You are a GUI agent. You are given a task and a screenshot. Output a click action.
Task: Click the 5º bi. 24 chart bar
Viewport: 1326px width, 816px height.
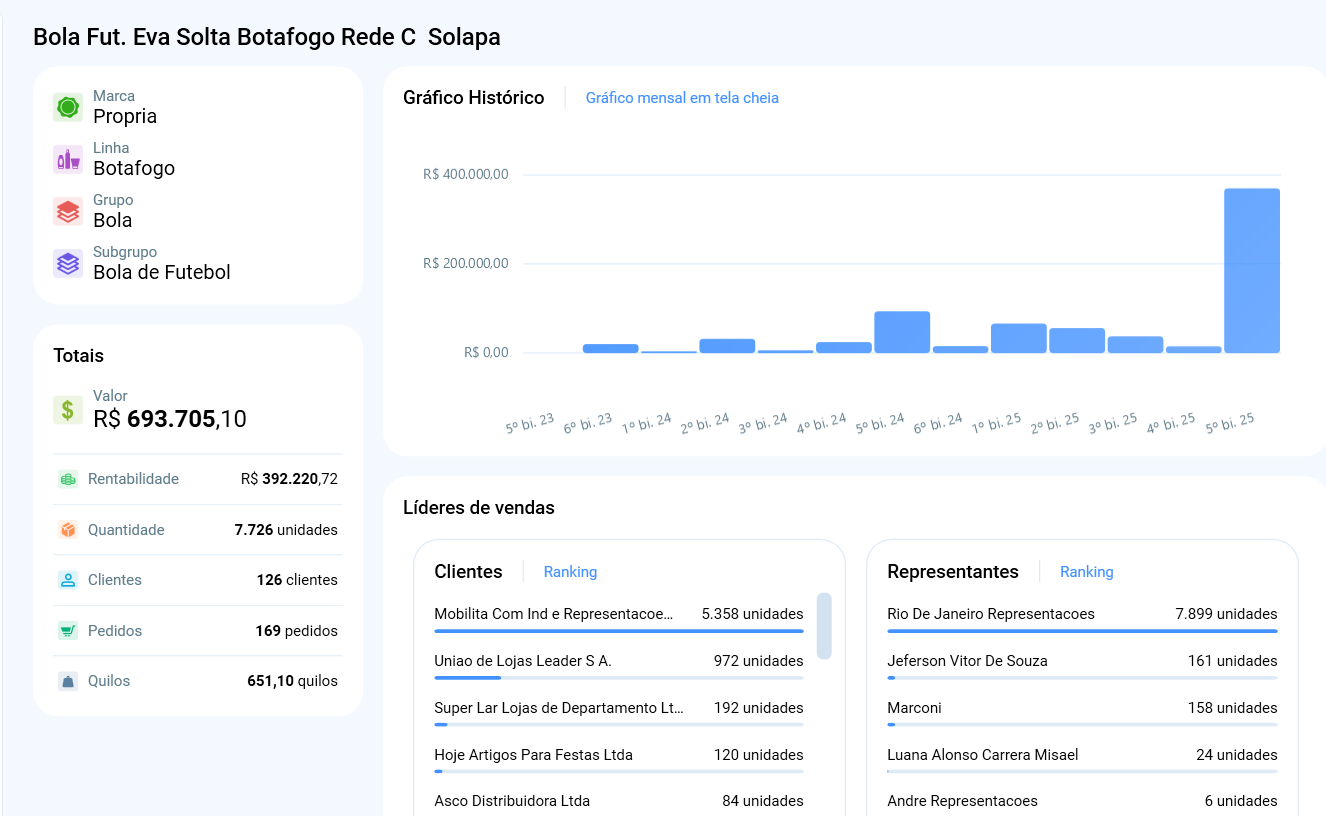(902, 332)
